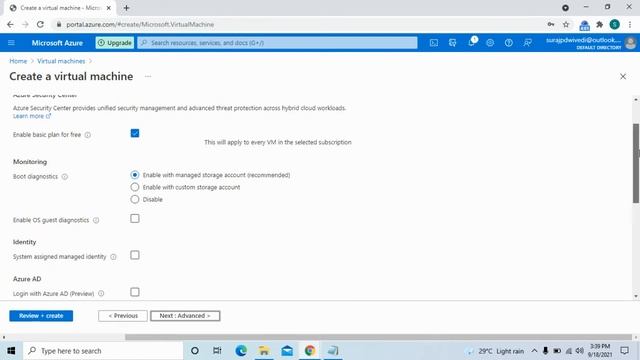This screenshot has height=360, width=640.
Task: Open the Azure portal hamburger menu
Action: tap(11, 43)
